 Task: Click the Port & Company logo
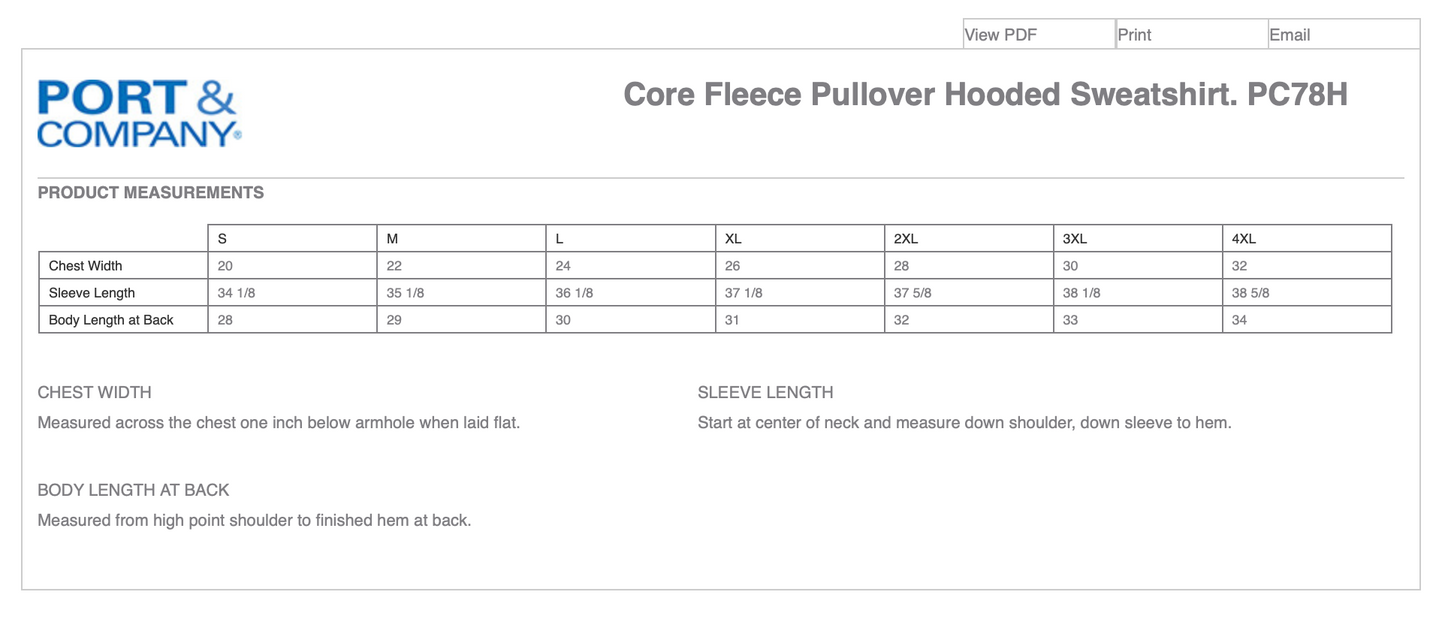click(x=138, y=111)
